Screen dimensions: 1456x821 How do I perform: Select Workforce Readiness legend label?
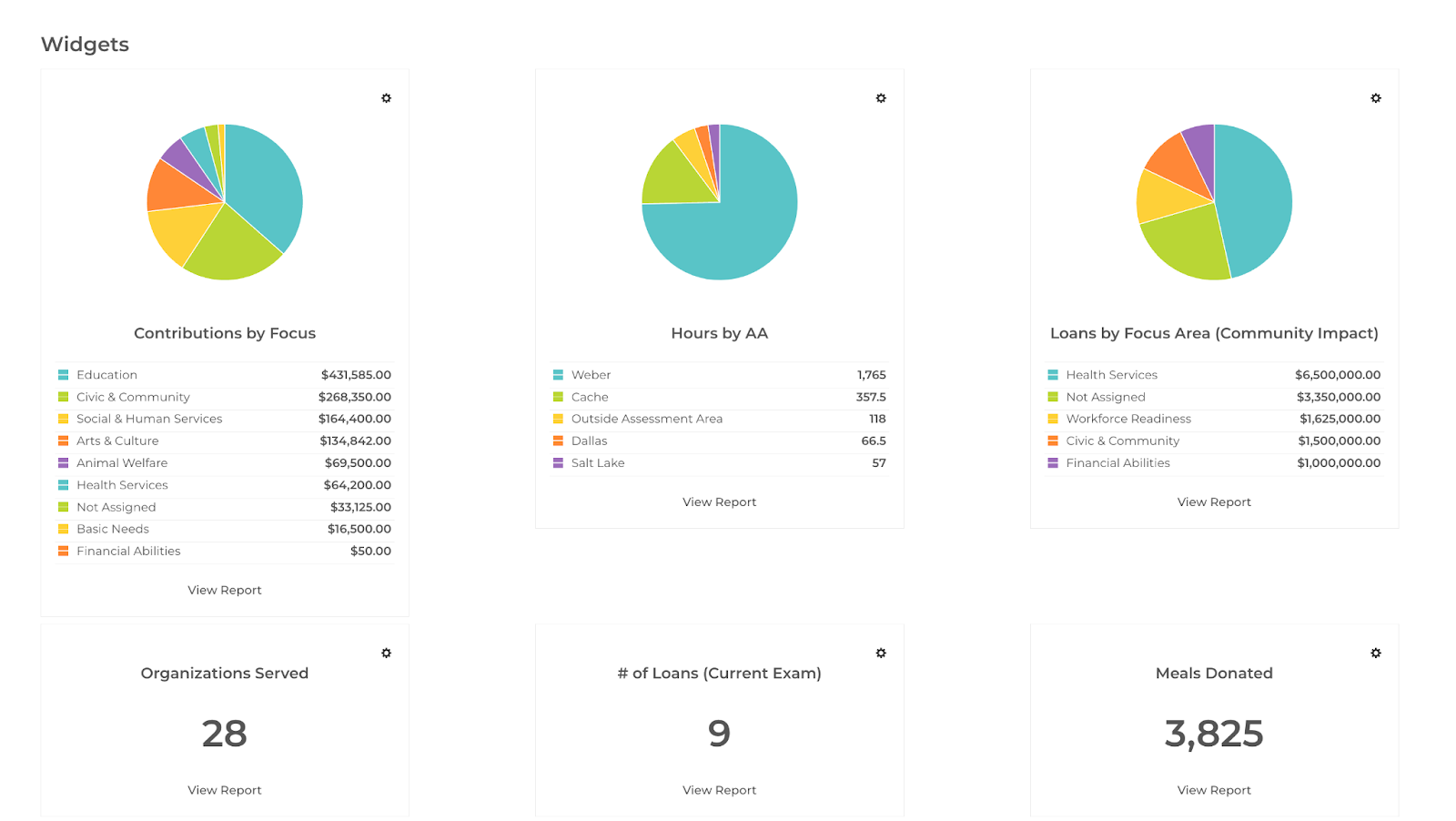click(1128, 419)
